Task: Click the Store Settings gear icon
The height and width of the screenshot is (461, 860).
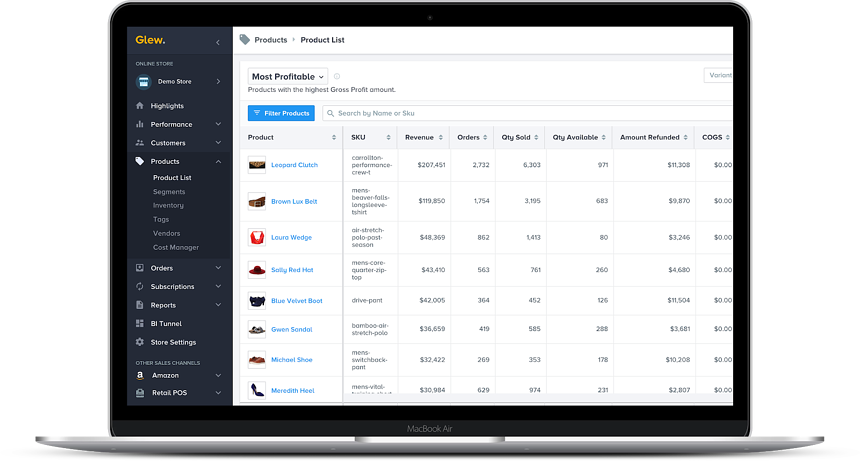Action: 140,342
